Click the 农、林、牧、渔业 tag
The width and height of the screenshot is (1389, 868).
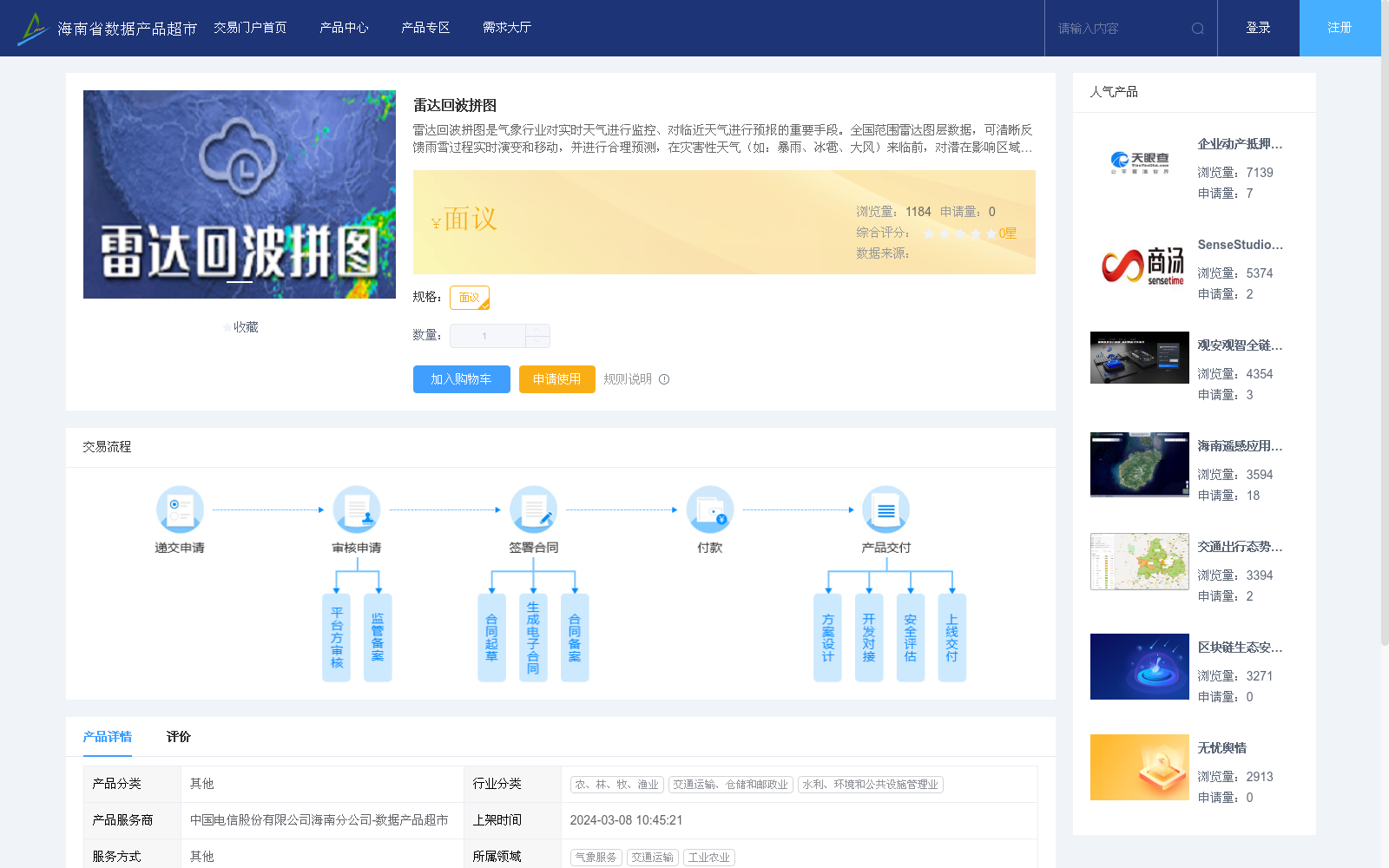[617, 785]
